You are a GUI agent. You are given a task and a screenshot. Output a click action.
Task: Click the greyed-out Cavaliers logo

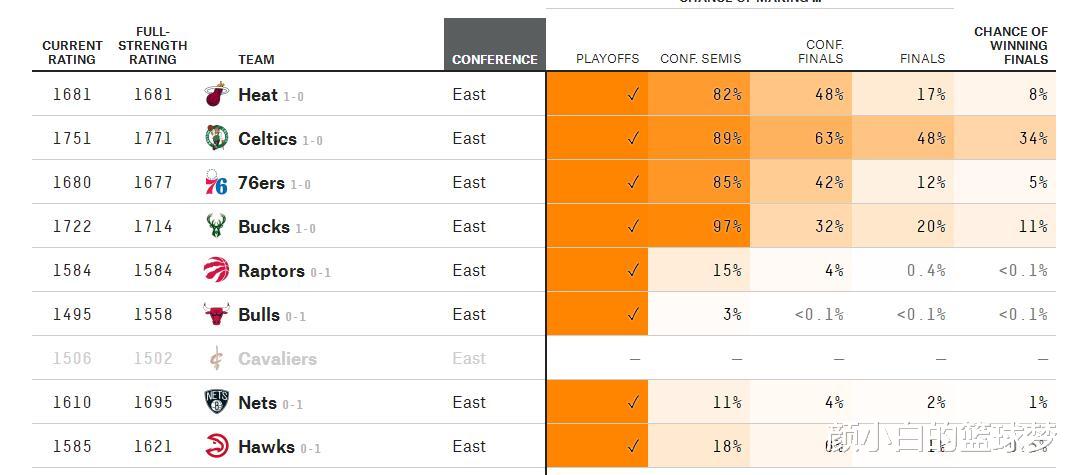(216, 358)
